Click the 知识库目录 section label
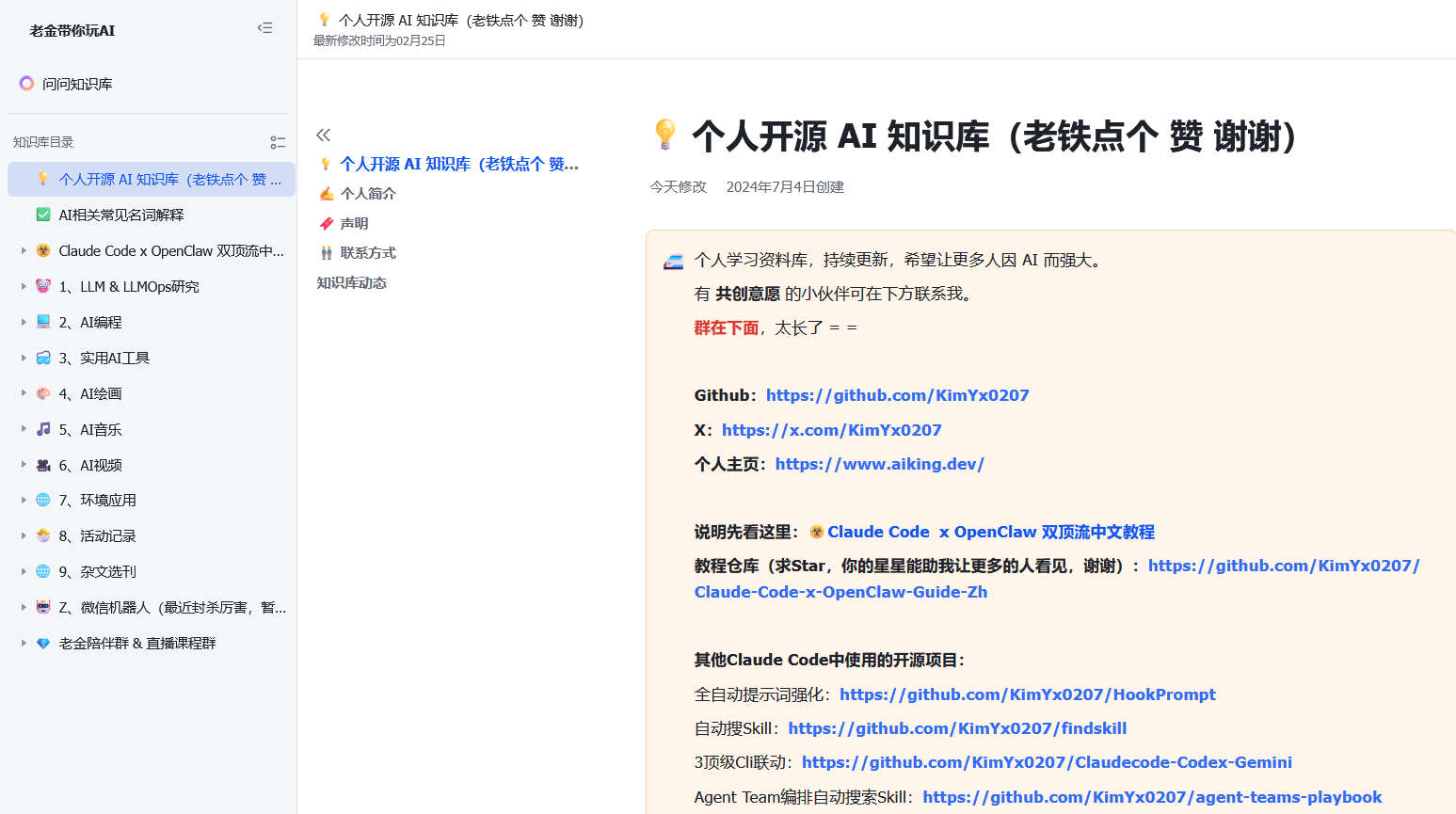This screenshot has width=1456, height=814. pos(43,142)
